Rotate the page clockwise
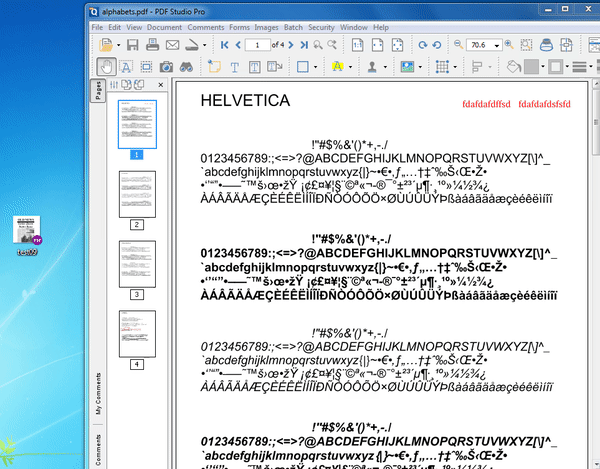600x469 pixels. click(x=422, y=45)
